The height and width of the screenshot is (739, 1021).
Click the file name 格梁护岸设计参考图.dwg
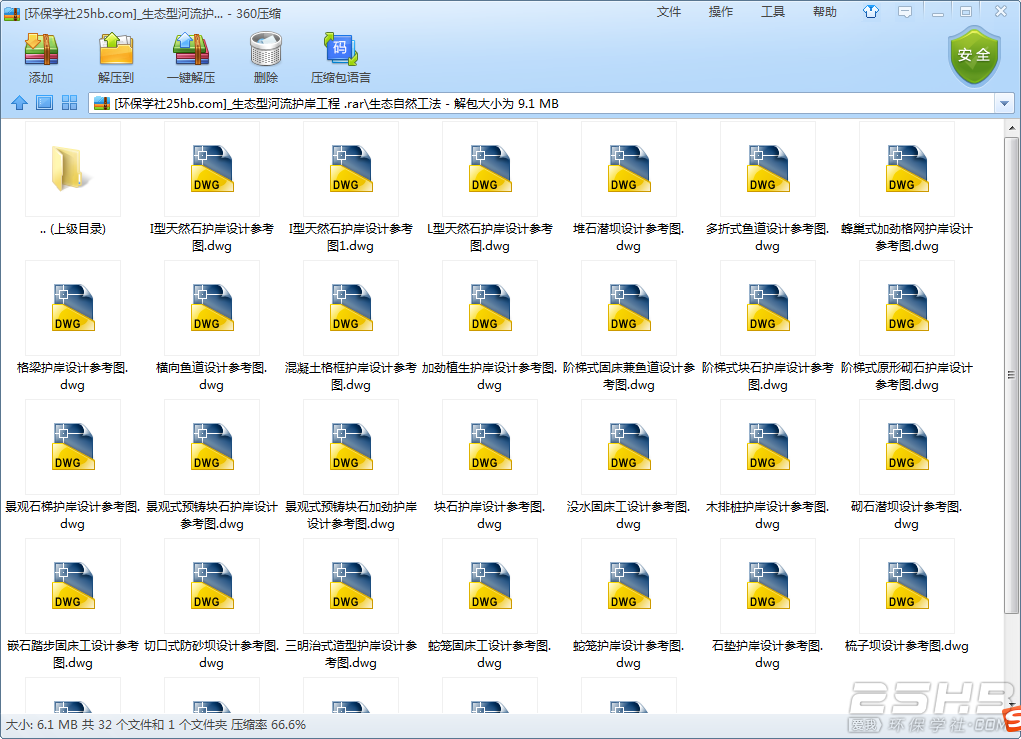click(x=72, y=376)
